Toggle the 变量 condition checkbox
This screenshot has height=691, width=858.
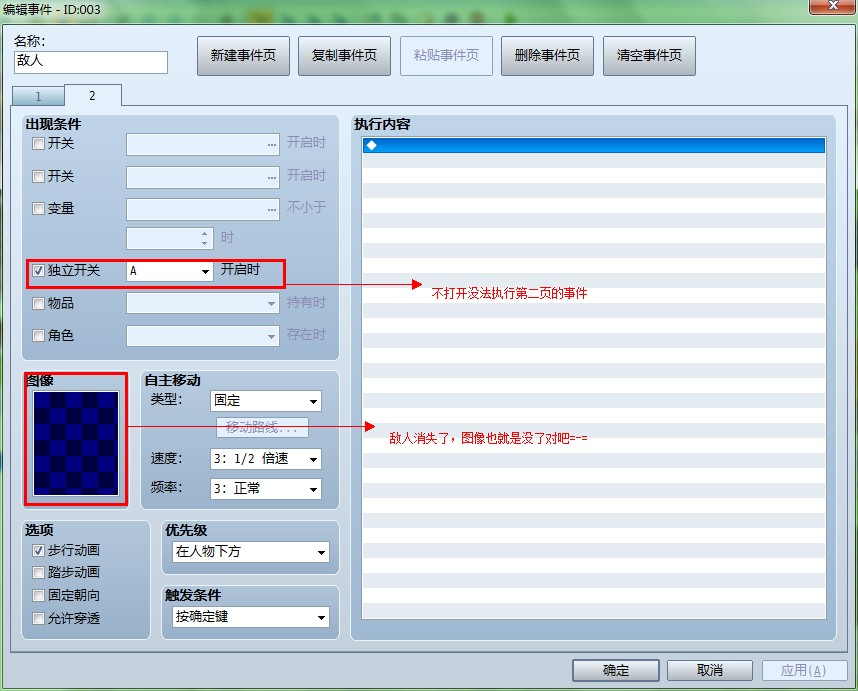click(x=38, y=208)
